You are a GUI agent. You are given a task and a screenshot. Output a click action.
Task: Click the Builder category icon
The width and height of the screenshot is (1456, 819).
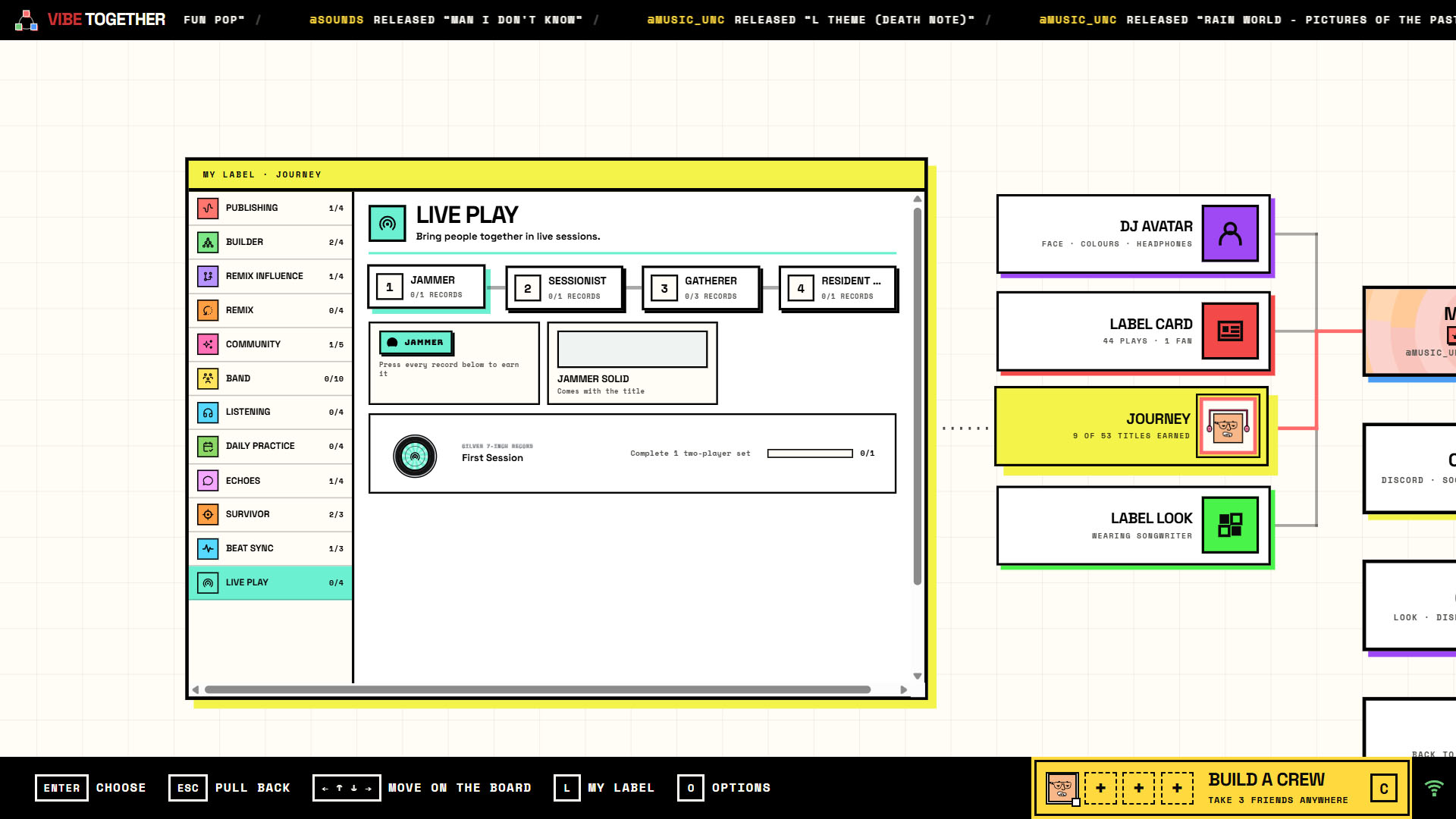[x=208, y=242]
